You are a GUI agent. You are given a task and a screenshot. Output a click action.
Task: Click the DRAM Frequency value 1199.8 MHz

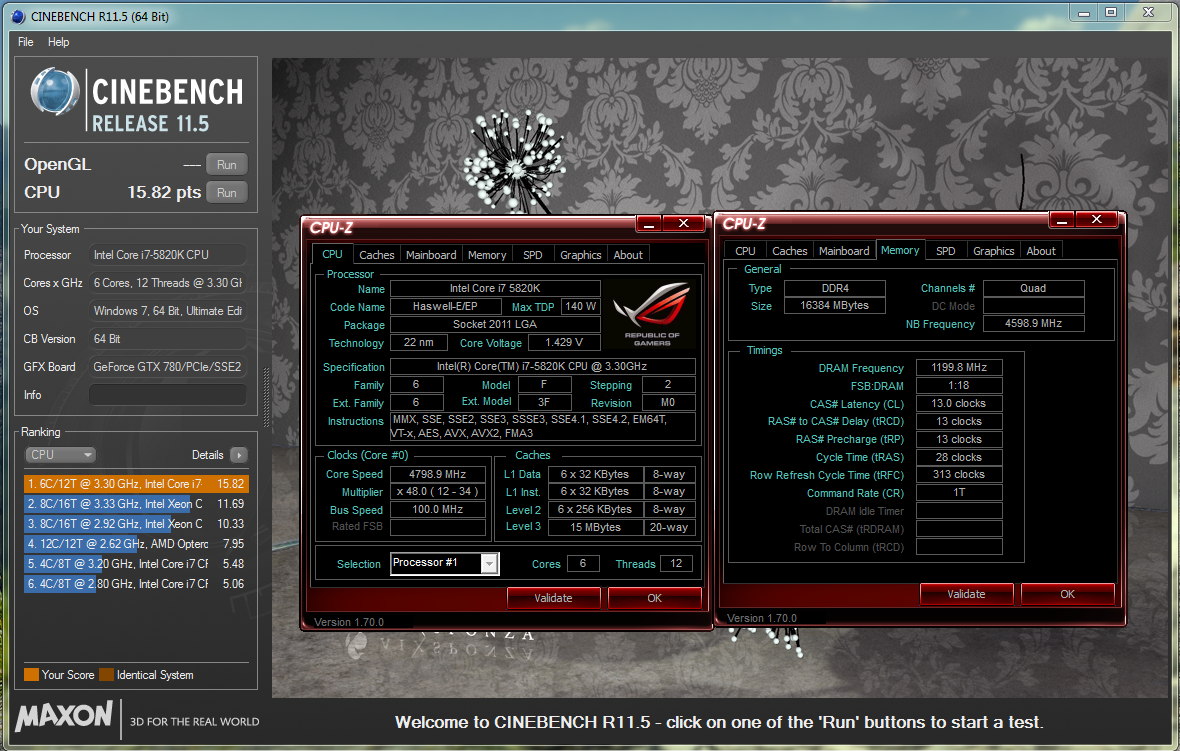(x=959, y=367)
